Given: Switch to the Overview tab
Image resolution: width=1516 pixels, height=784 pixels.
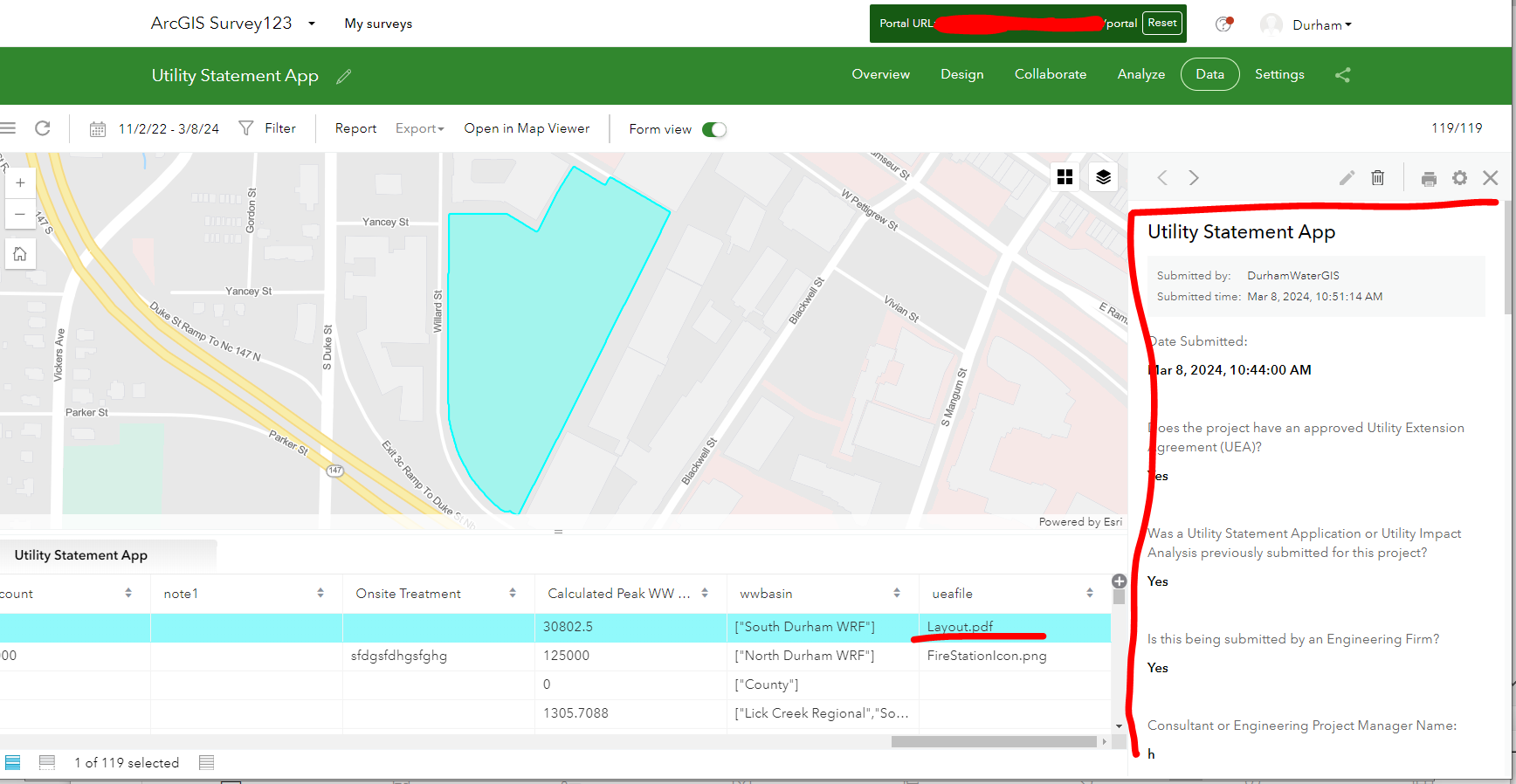Looking at the screenshot, I should click(881, 74).
